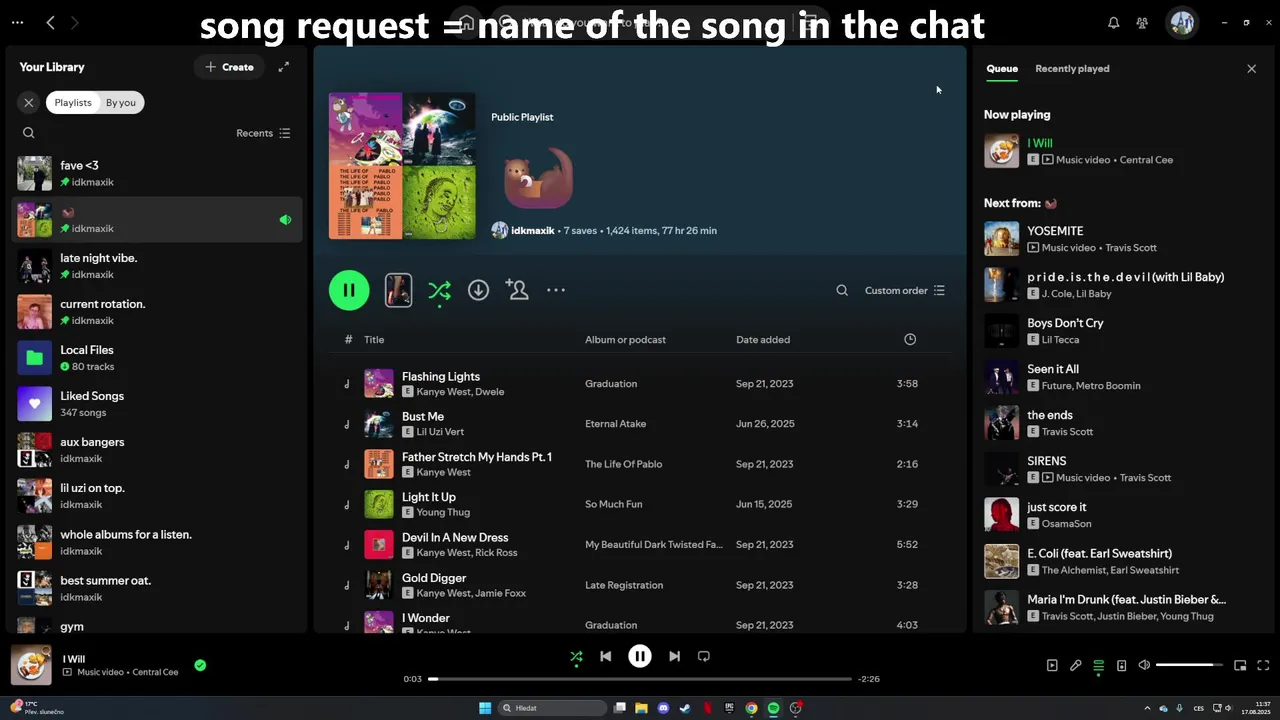Open the lil uzi on top. playlist
The image size is (1280, 720).
pyautogui.click(x=157, y=495)
